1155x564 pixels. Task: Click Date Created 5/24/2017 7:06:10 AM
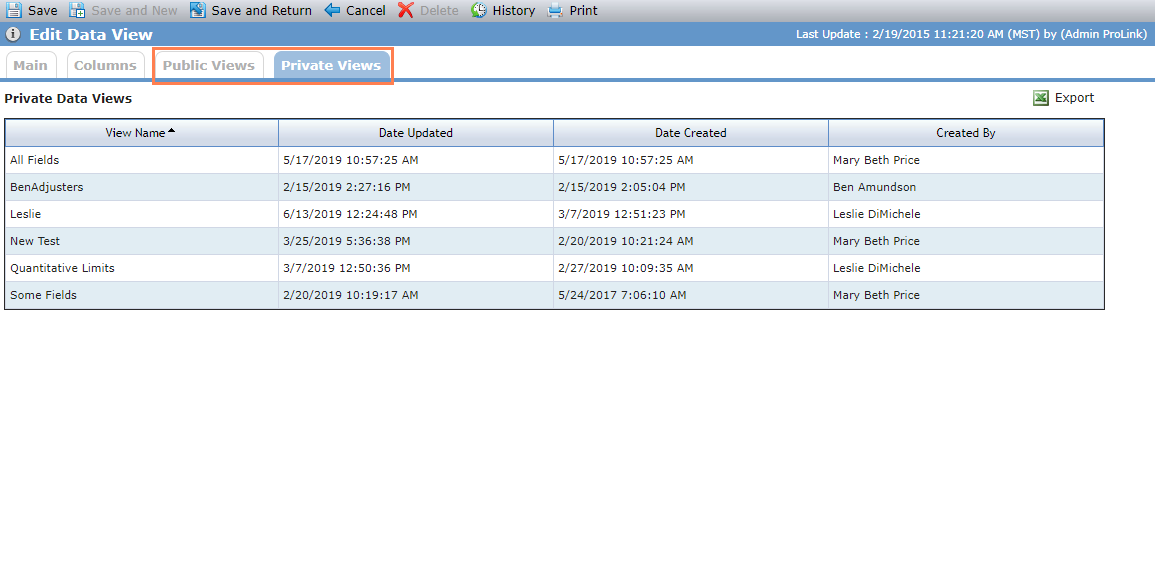[622, 295]
